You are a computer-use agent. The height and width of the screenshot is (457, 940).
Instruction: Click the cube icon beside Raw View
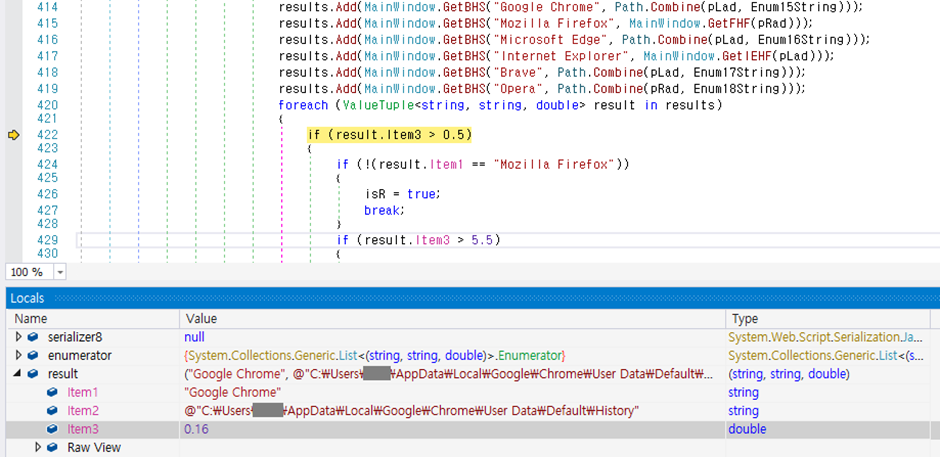click(x=53, y=447)
